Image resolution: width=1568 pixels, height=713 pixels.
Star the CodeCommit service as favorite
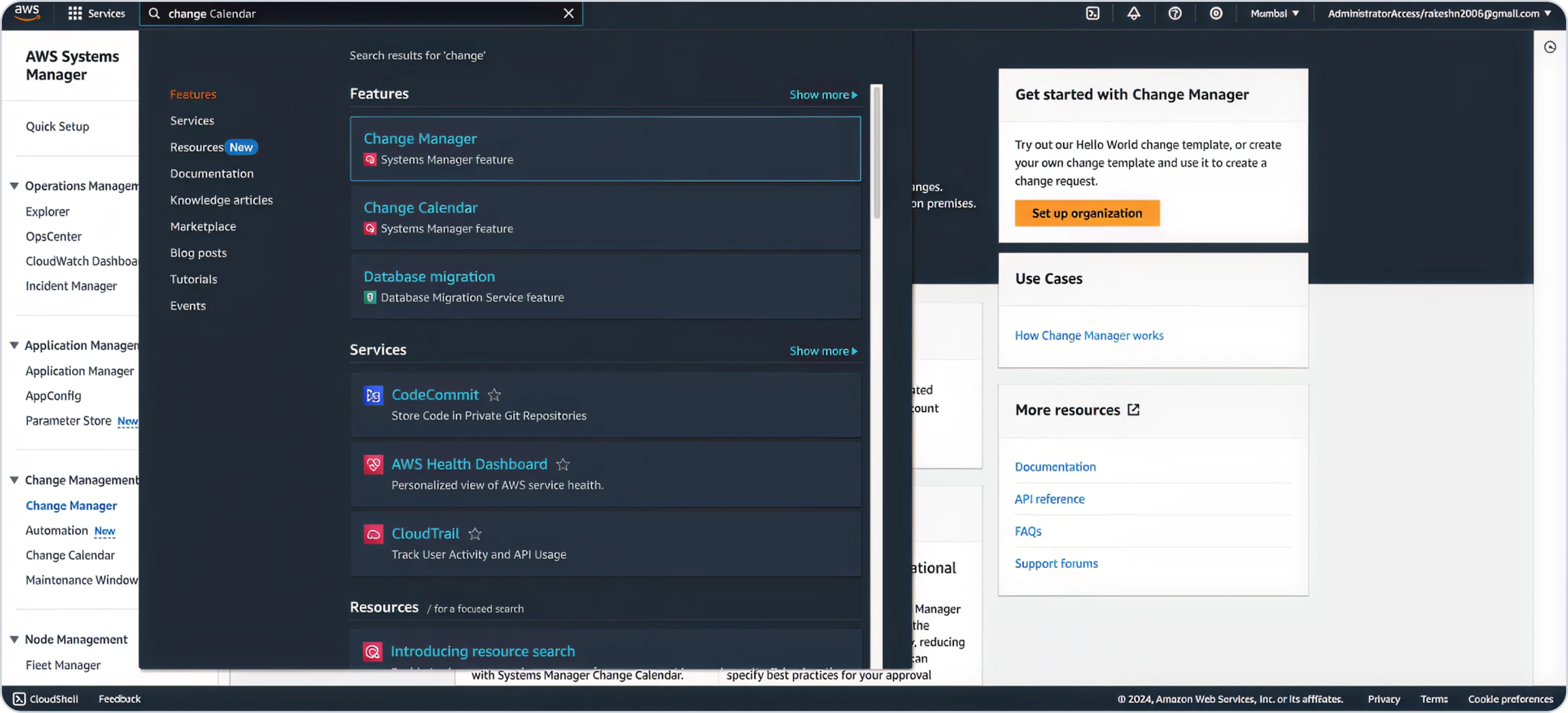coord(494,395)
